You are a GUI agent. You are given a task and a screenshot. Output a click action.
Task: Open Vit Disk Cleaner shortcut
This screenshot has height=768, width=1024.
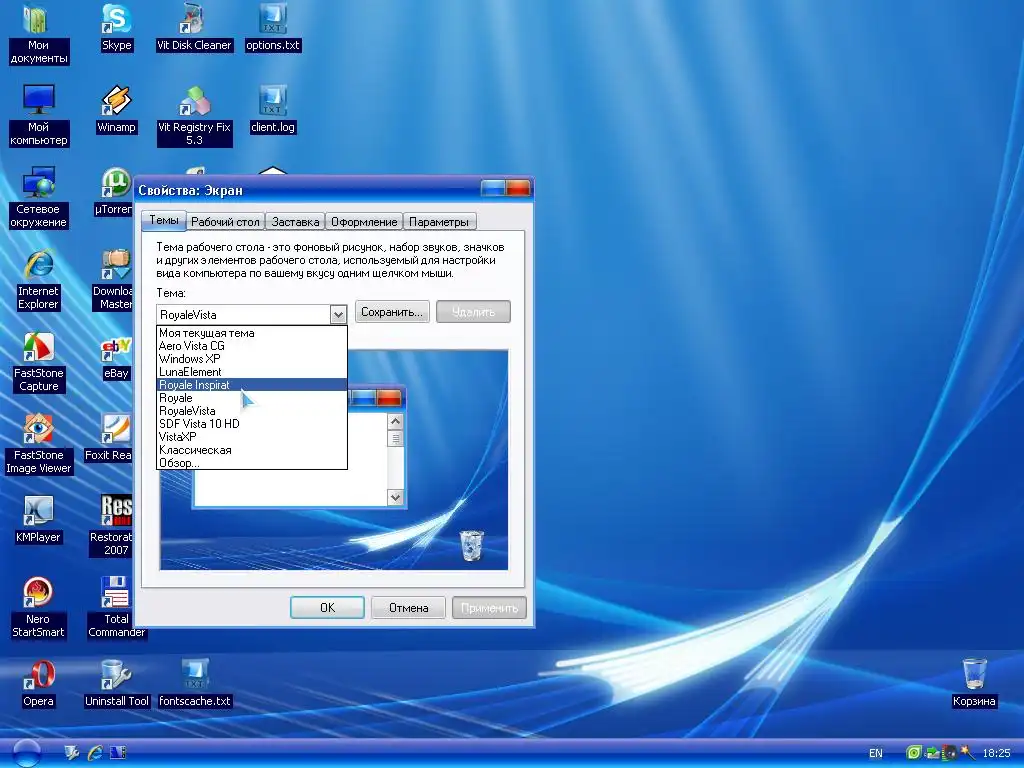pyautogui.click(x=194, y=29)
